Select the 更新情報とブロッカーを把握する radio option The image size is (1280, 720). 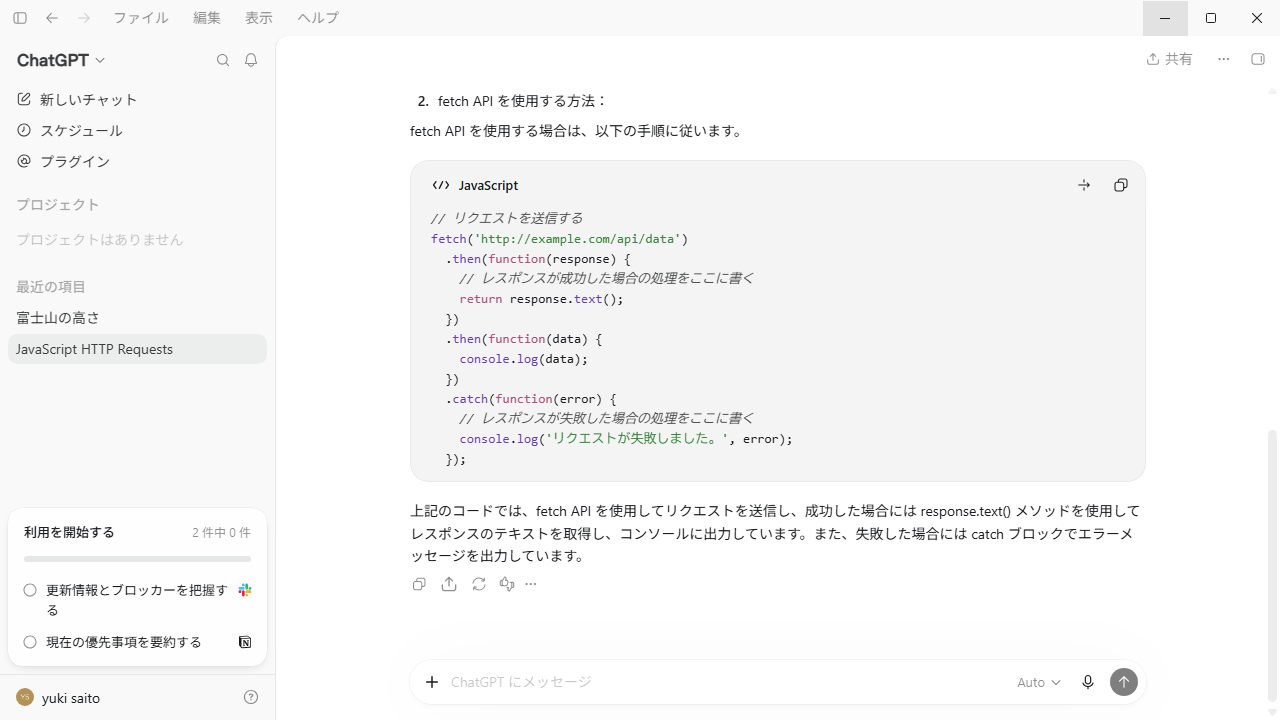[30, 590]
